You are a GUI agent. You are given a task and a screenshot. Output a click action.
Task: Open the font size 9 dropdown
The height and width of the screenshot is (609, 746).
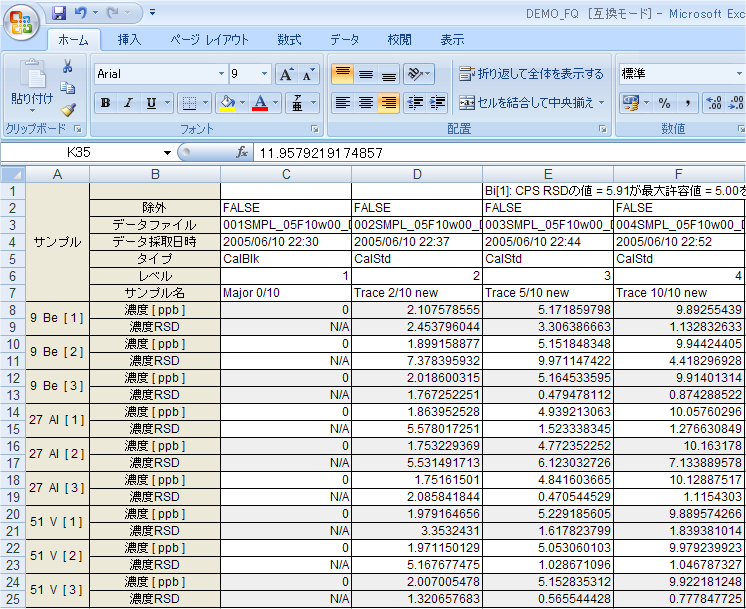(x=264, y=74)
